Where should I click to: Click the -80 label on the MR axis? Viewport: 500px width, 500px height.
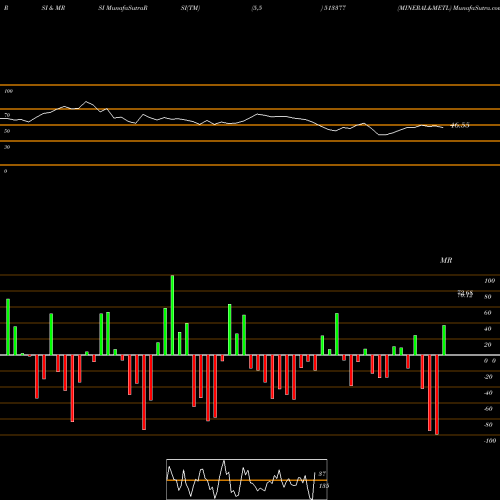coord(488,425)
